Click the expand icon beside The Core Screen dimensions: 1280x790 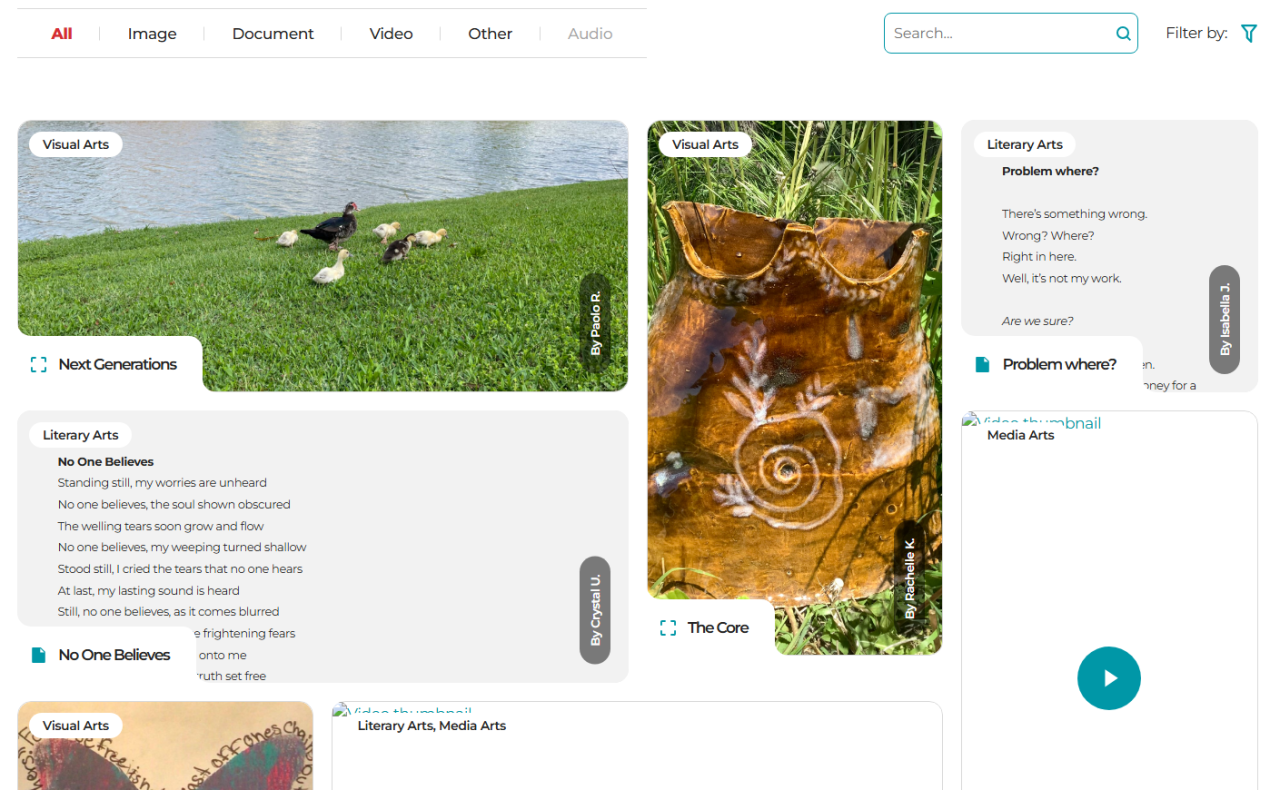[668, 628]
